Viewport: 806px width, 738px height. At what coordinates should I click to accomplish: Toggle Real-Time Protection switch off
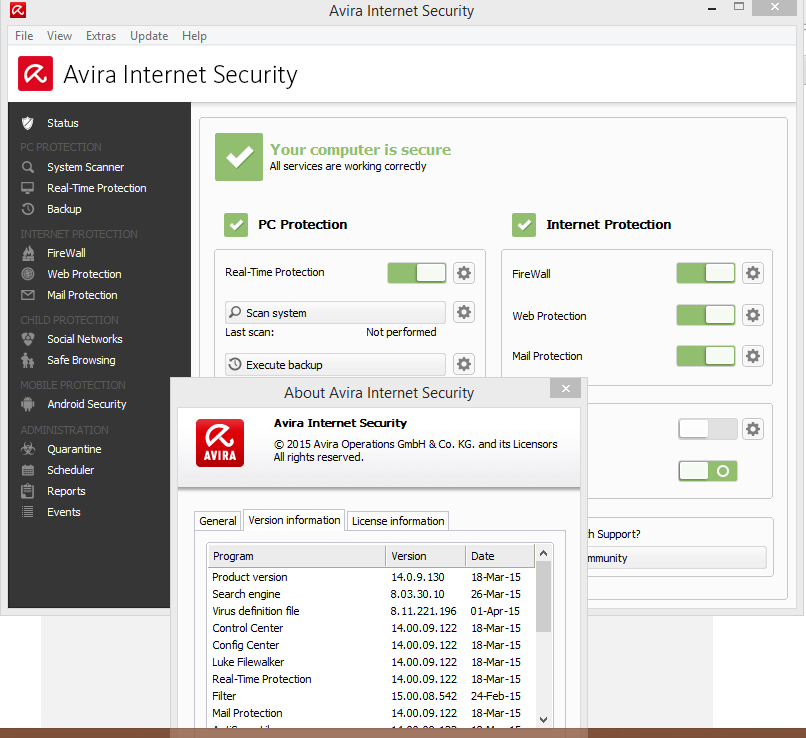(x=416, y=273)
